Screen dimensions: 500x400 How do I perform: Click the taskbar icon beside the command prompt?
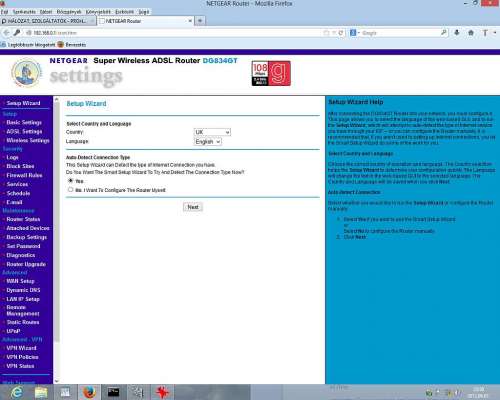tap(138, 392)
